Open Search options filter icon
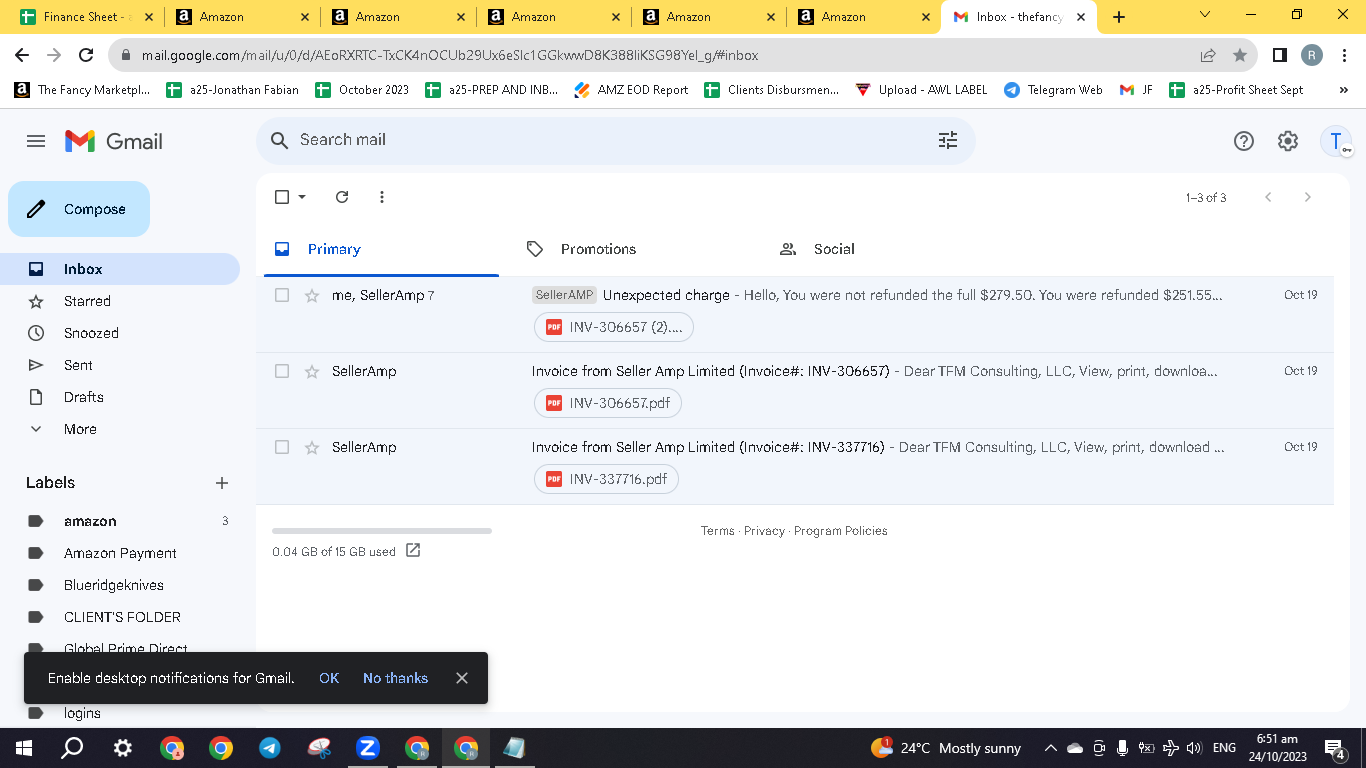The height and width of the screenshot is (768, 1366). point(947,140)
